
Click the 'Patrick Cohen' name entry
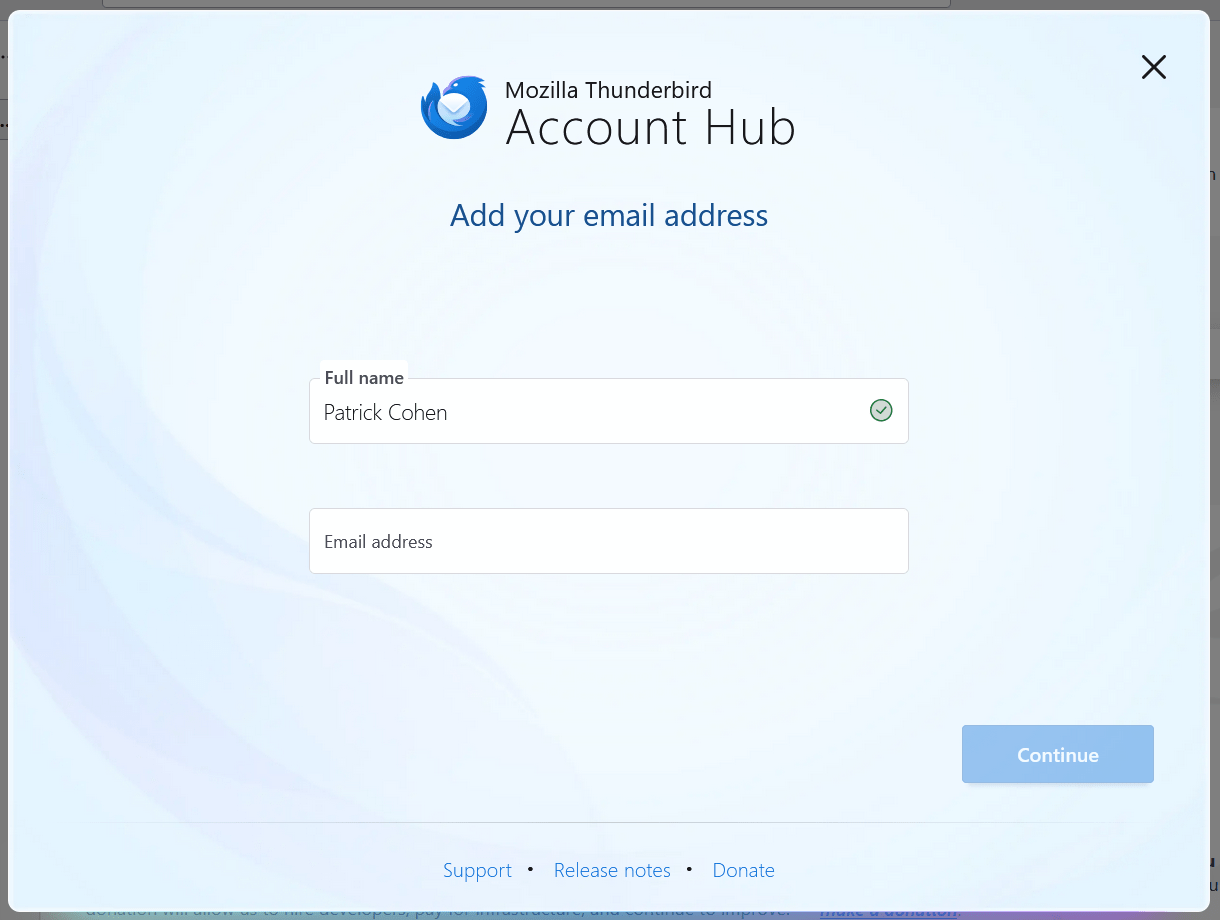tap(385, 411)
